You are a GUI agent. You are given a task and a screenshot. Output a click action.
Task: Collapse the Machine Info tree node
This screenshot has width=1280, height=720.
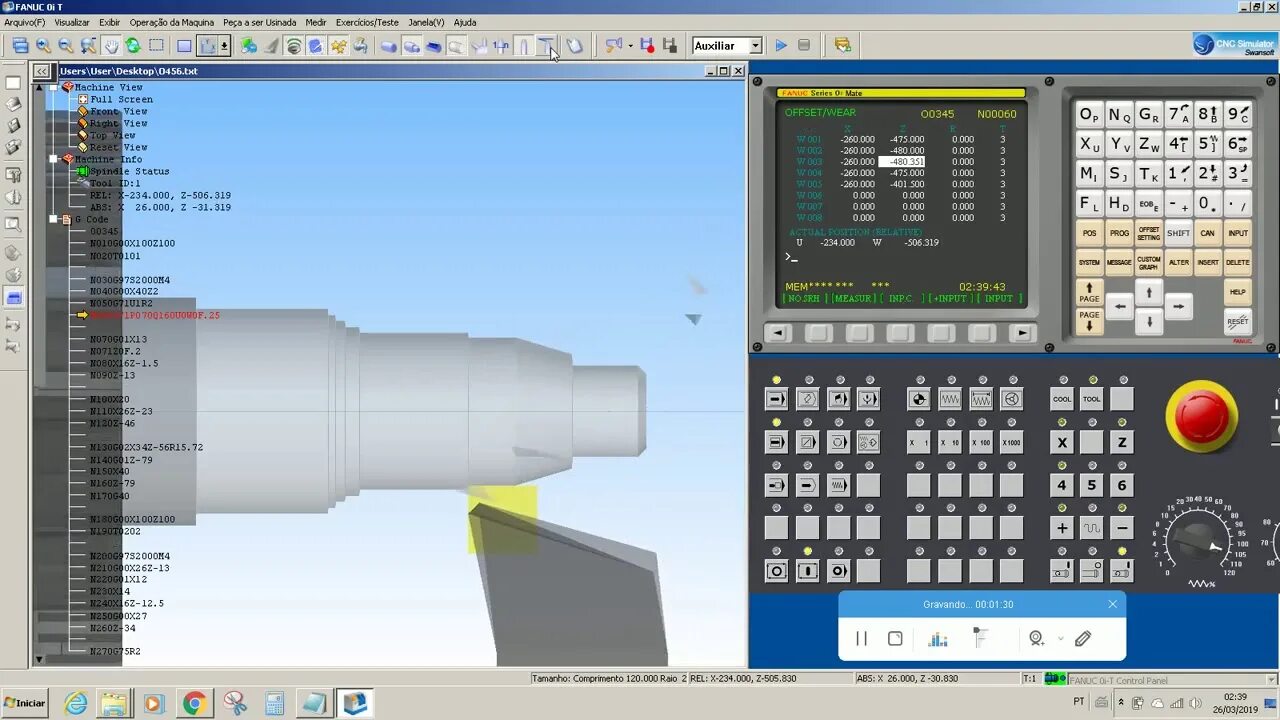tap(54, 159)
